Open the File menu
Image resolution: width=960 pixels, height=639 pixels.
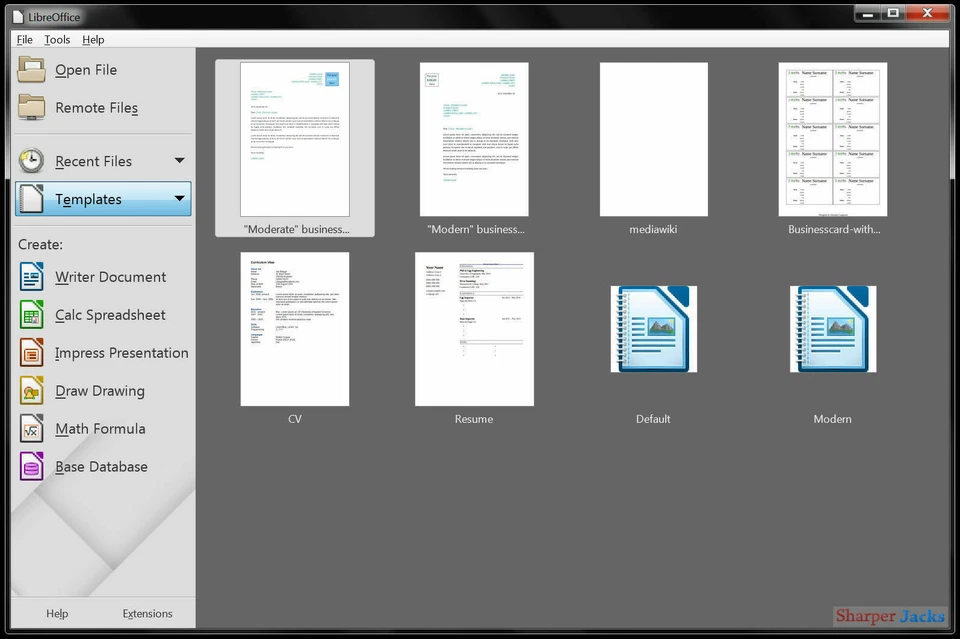pos(23,39)
